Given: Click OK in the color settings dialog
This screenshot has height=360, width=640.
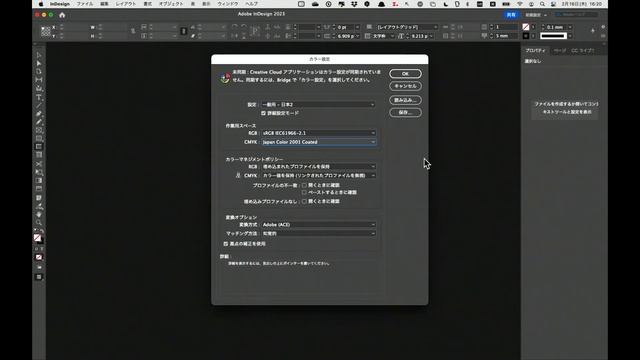Looking at the screenshot, I should coord(405,73).
